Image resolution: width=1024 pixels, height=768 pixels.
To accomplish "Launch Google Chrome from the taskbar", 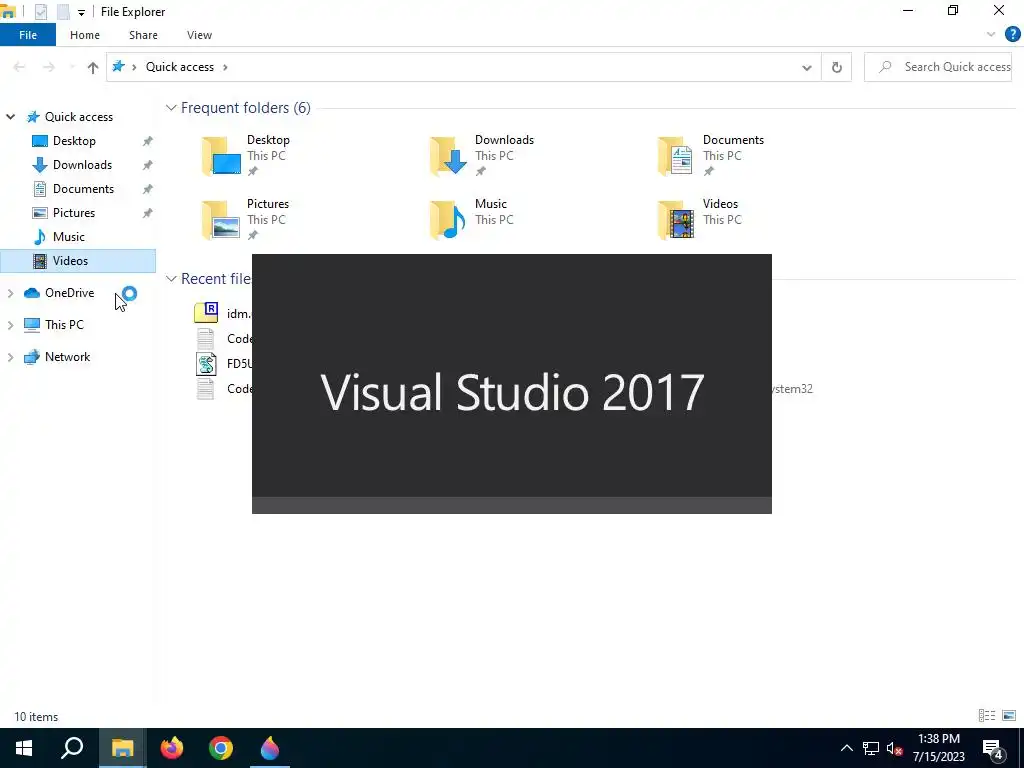I will tap(221, 748).
